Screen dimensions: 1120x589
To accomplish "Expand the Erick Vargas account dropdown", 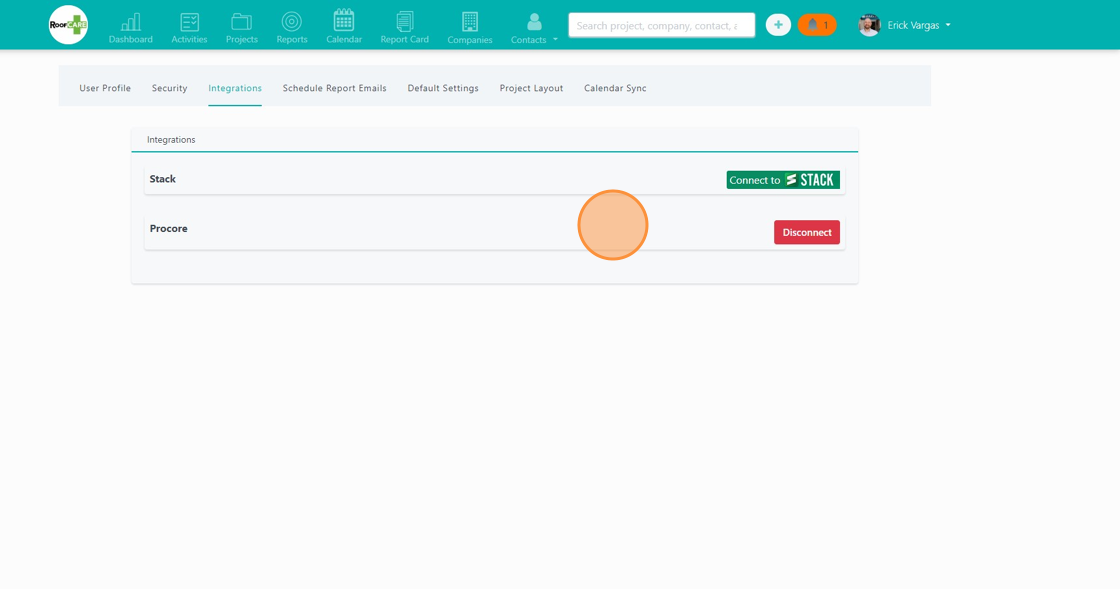I will [x=905, y=25].
